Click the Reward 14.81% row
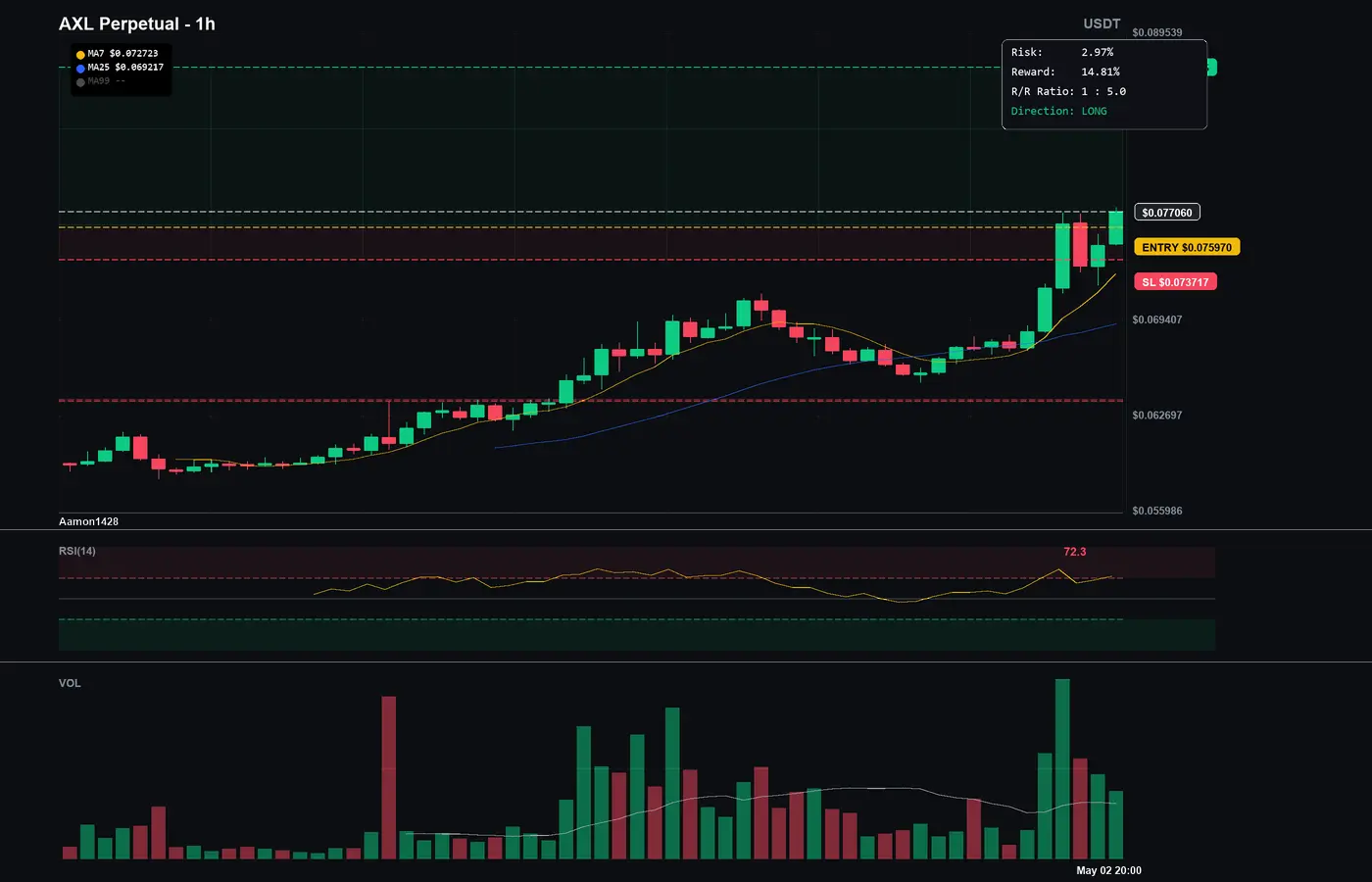 1065,72
